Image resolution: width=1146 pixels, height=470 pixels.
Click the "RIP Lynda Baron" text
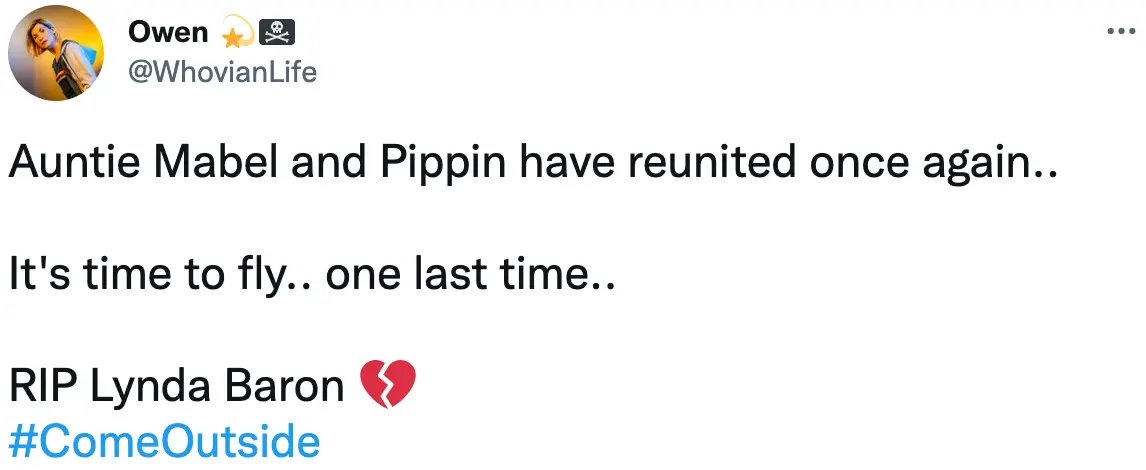176,386
